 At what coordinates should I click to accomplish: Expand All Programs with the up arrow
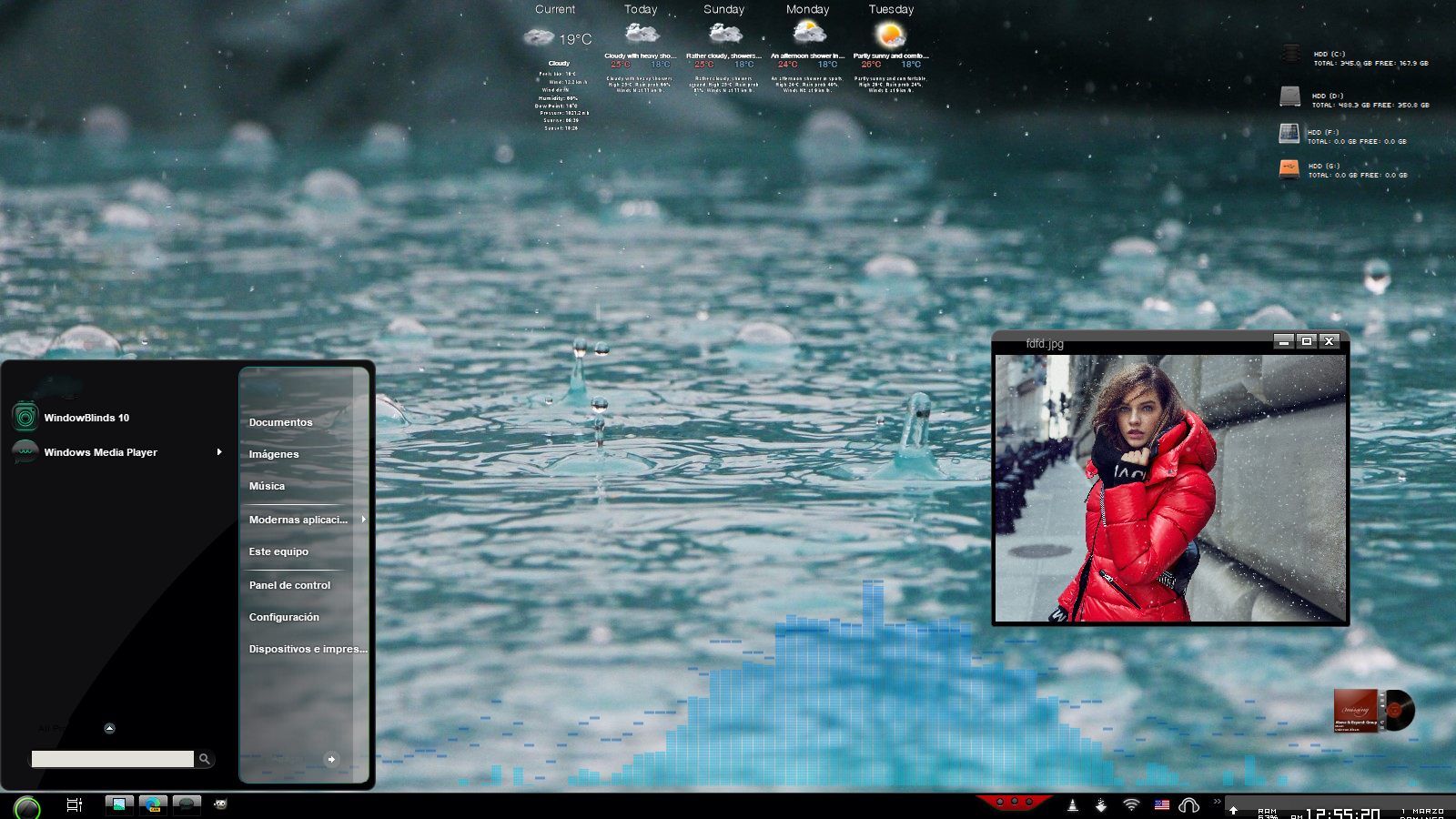109,728
